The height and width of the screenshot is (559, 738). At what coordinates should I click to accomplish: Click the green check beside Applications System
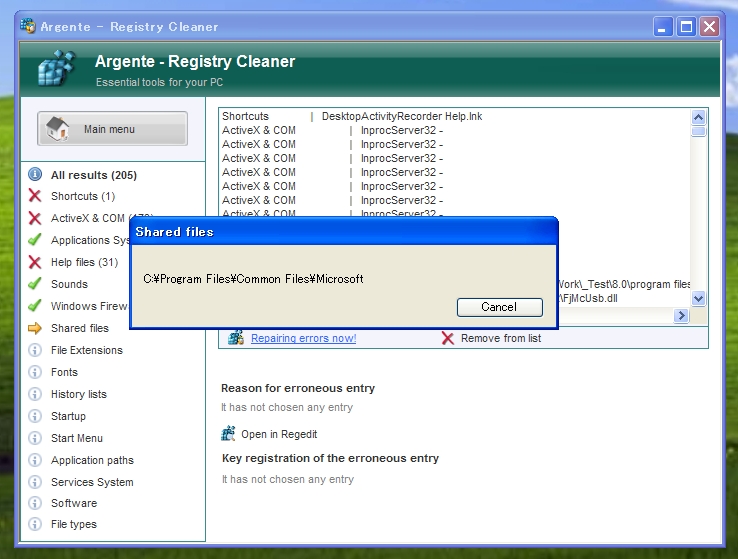click(x=35, y=240)
